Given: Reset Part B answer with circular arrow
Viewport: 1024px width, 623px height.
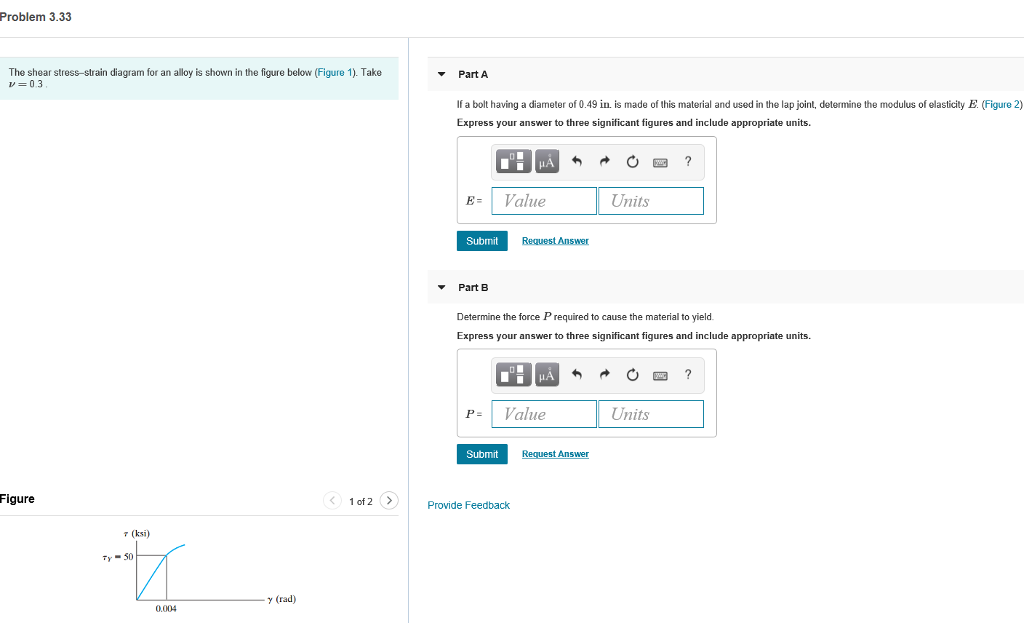Looking at the screenshot, I should (x=632, y=374).
